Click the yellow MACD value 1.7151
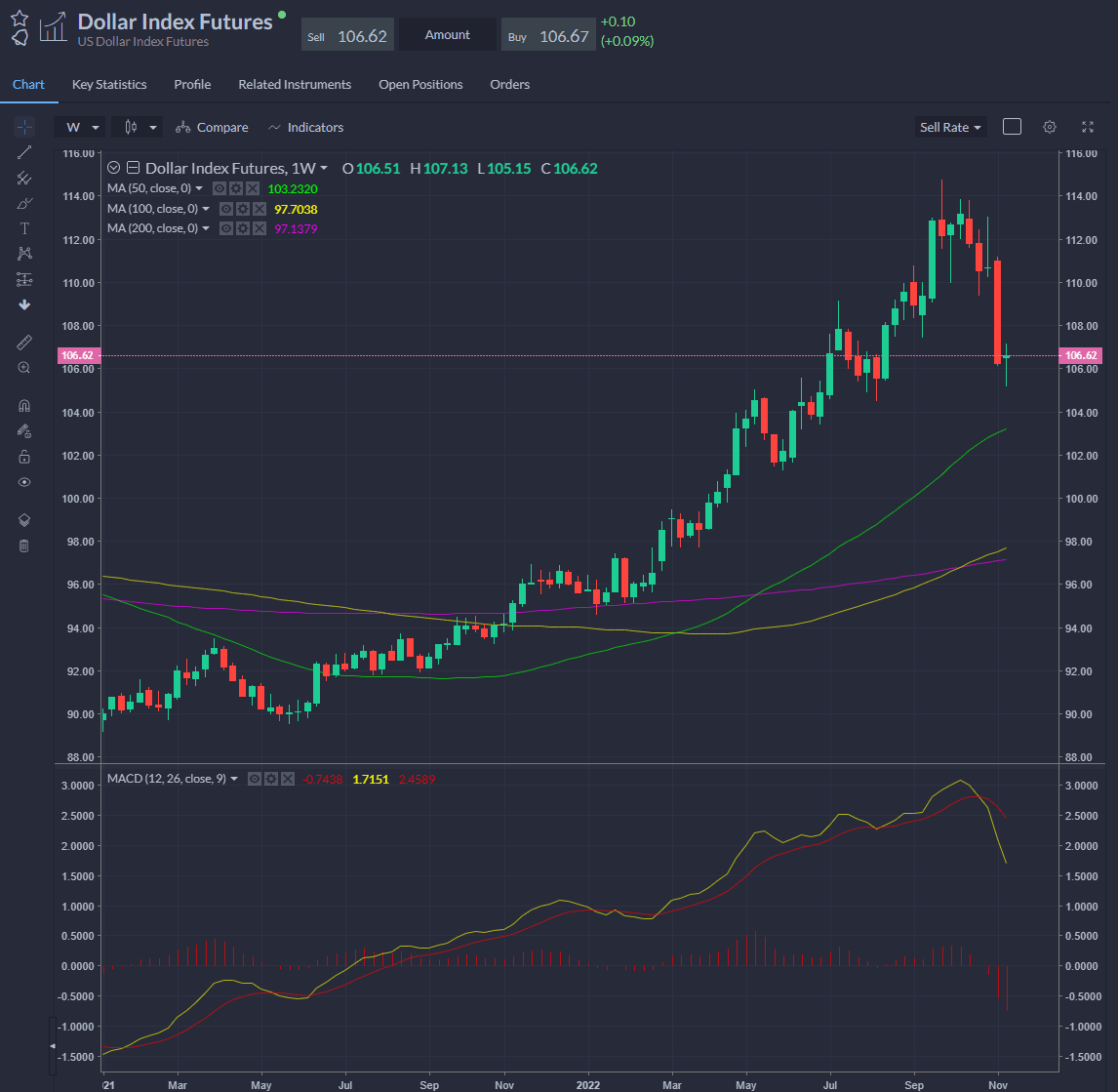Image resolution: width=1118 pixels, height=1092 pixels. click(371, 780)
